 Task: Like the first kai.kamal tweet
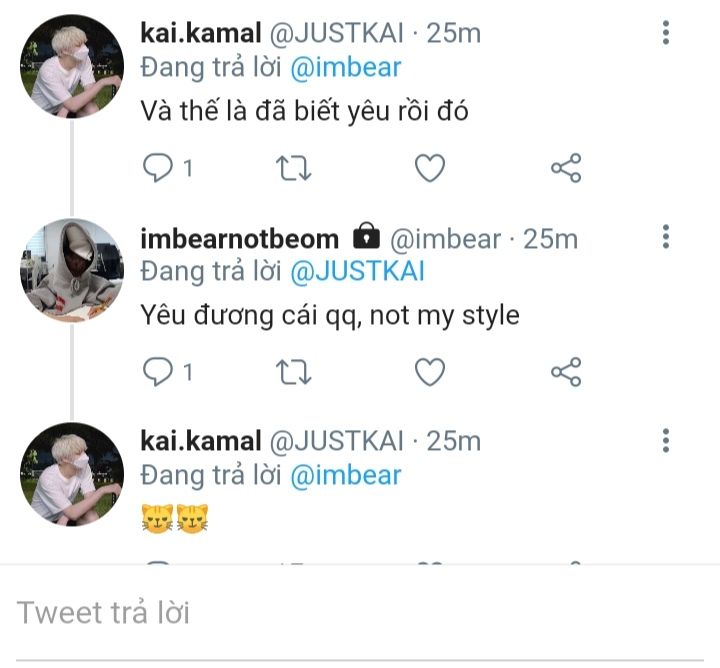(430, 169)
